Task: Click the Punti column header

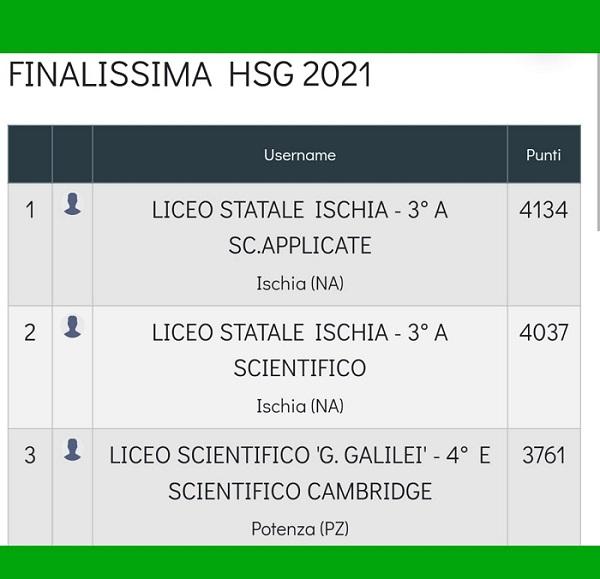Action: (543, 155)
